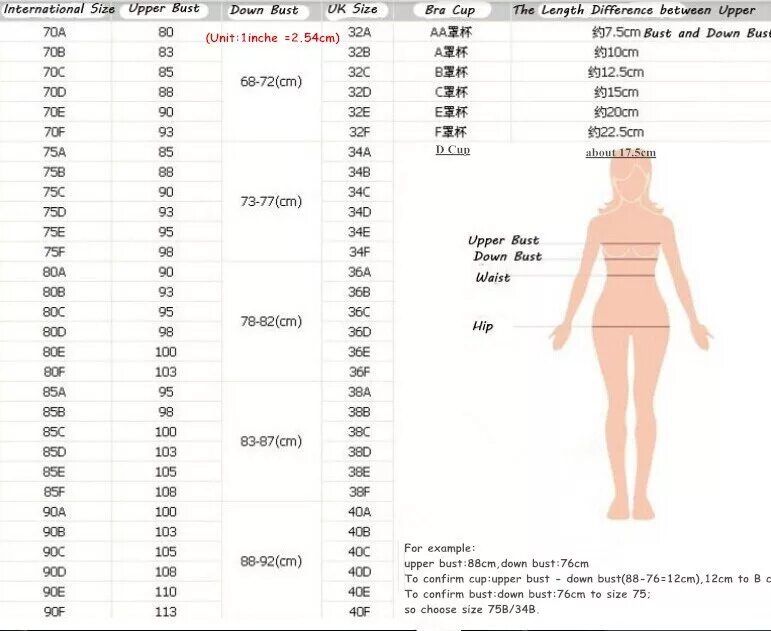This screenshot has width=771, height=631.
Task: Select the 75B international size cell
Action: (54, 172)
